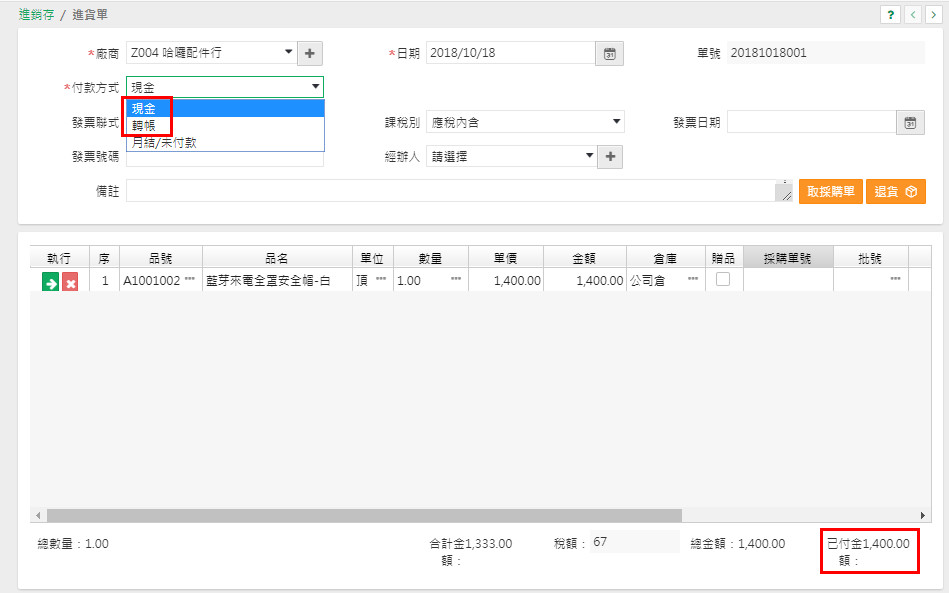Focus the 發票日期 input field
This screenshot has height=593, width=949.
(812, 123)
